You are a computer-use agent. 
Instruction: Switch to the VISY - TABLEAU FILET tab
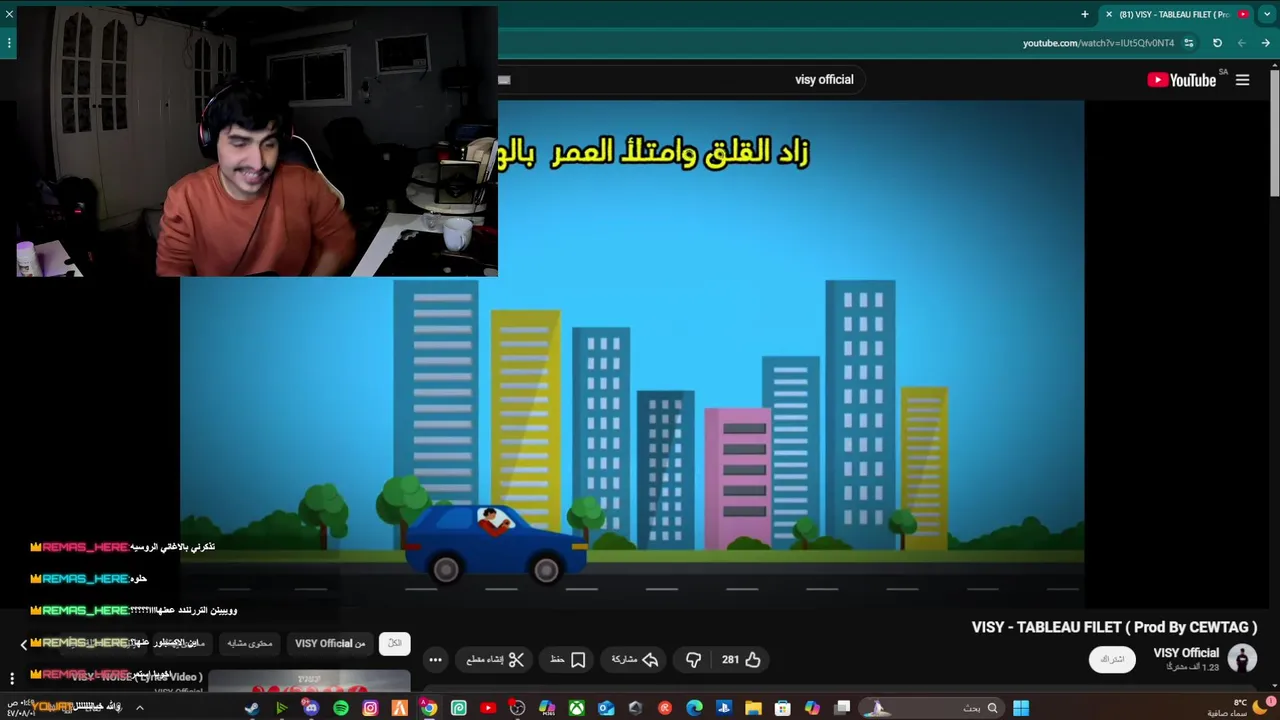(1176, 14)
